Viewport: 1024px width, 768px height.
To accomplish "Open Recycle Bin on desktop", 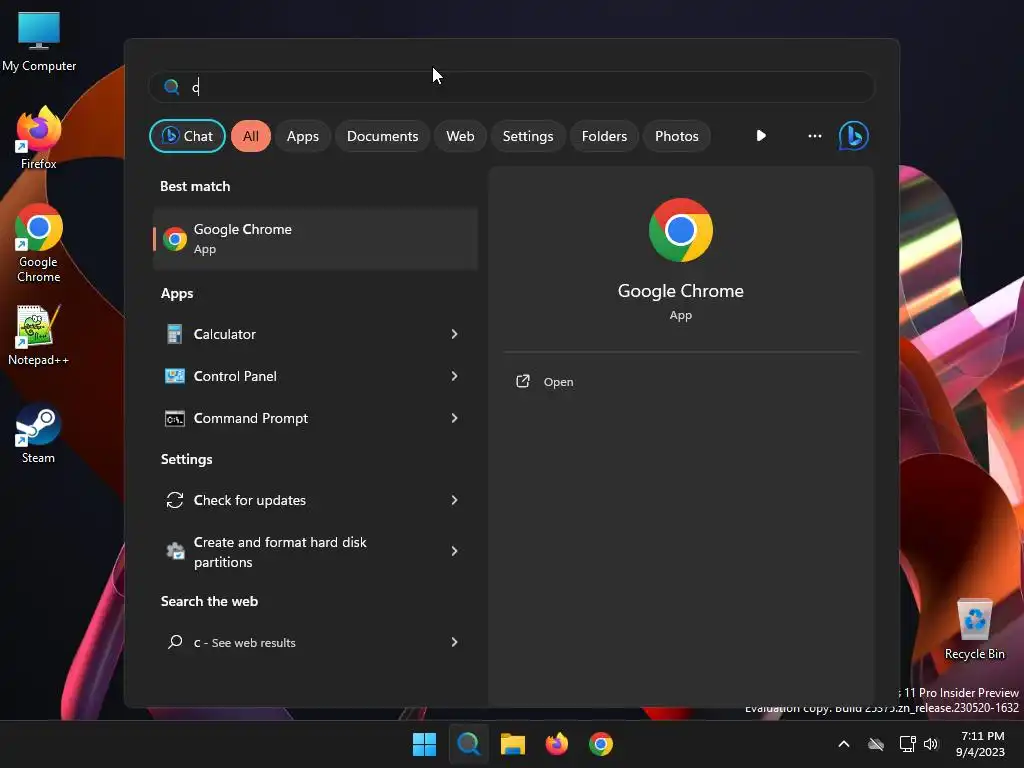I will 974,629.
